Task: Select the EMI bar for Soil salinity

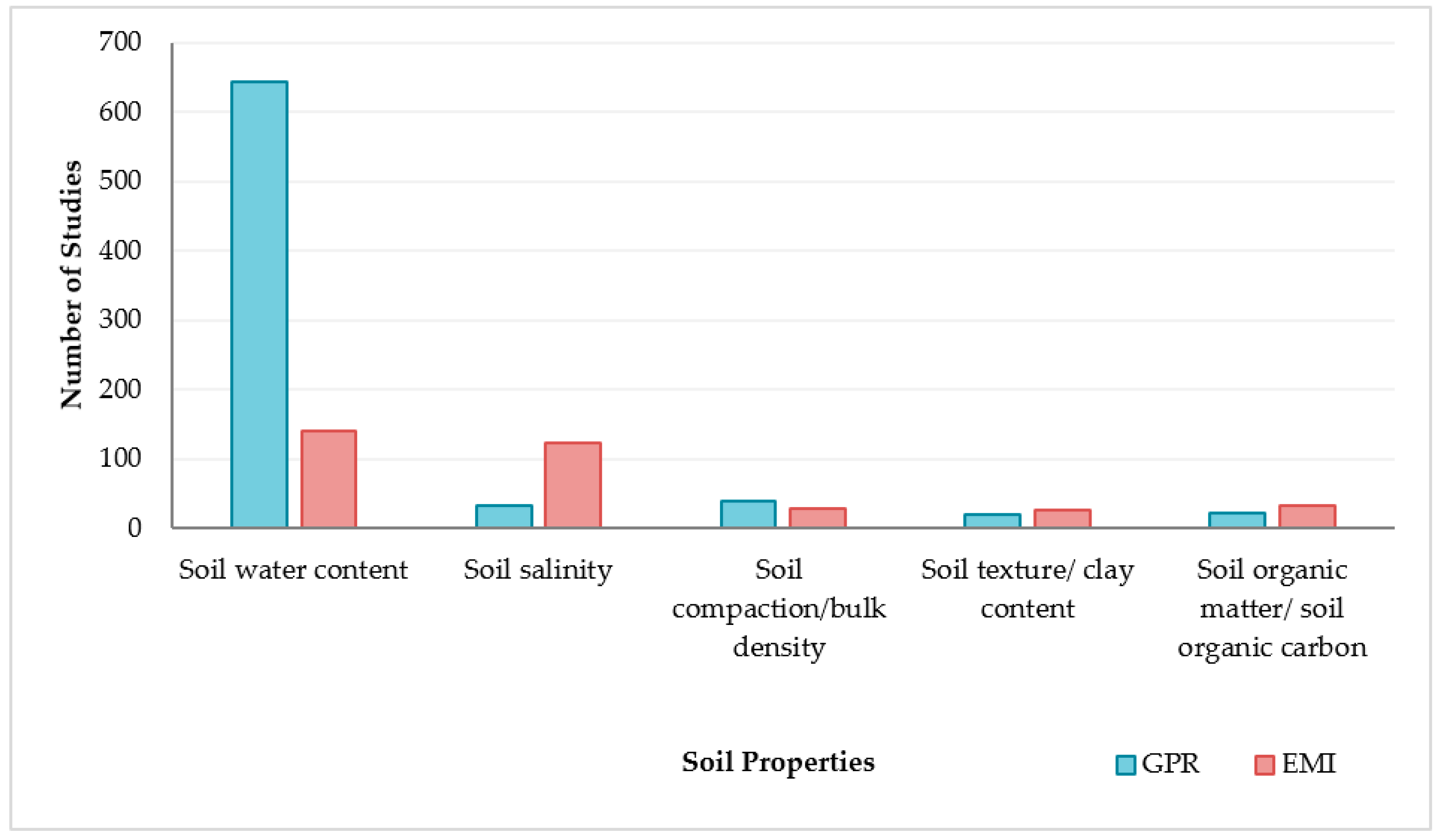Action: pos(573,484)
